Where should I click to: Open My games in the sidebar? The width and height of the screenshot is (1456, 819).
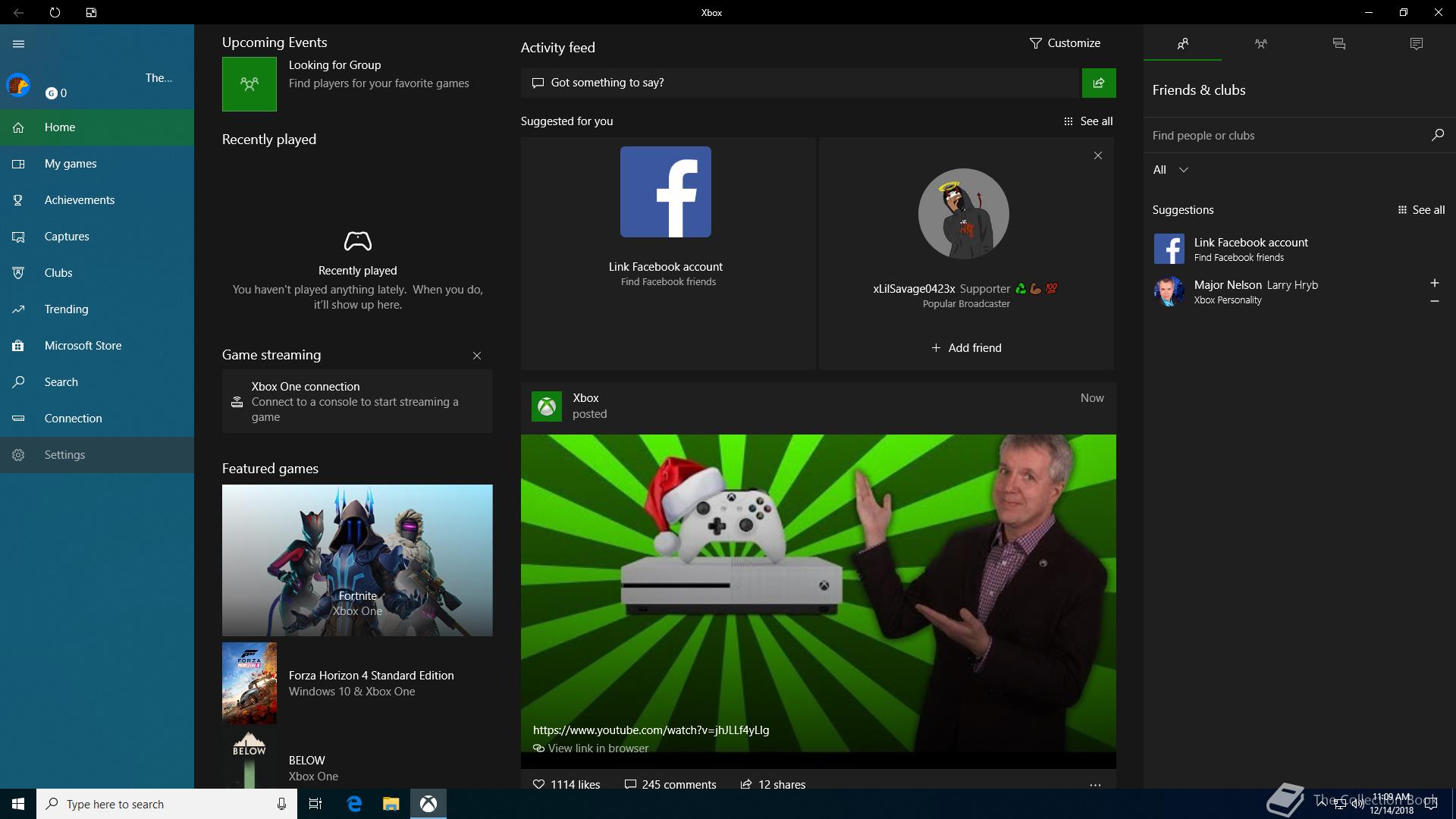pos(97,164)
